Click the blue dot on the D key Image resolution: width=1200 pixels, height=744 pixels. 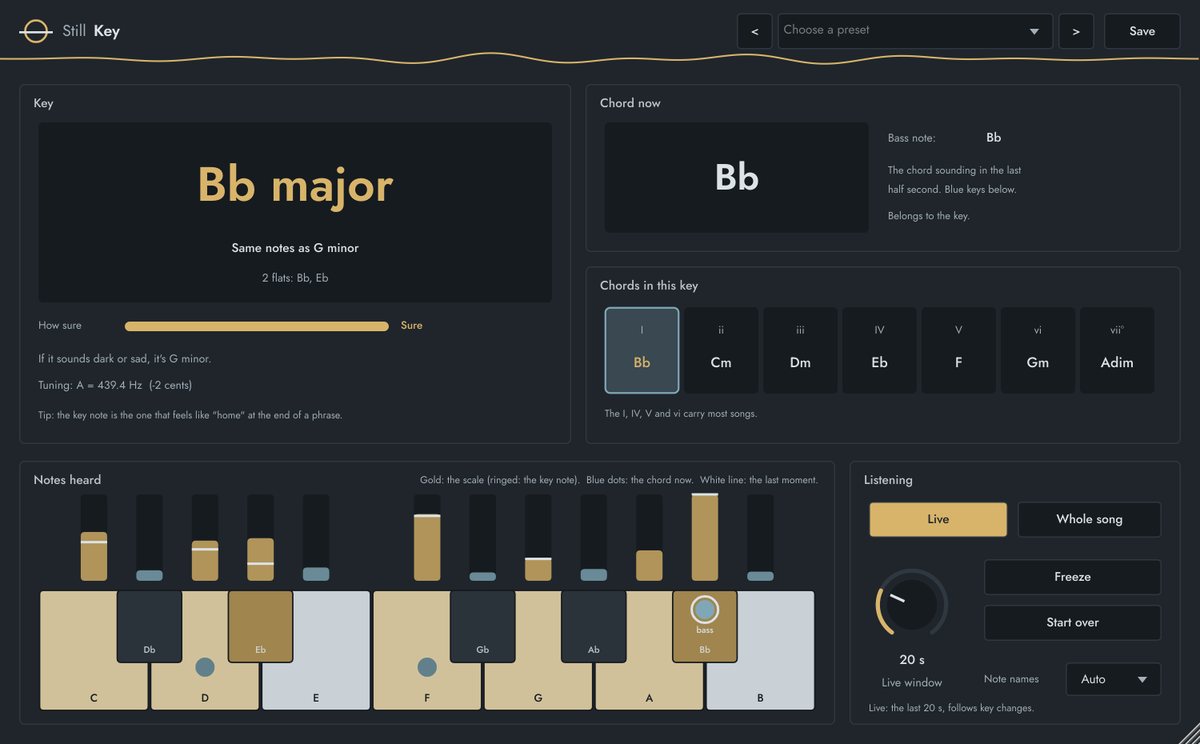[x=205, y=667]
